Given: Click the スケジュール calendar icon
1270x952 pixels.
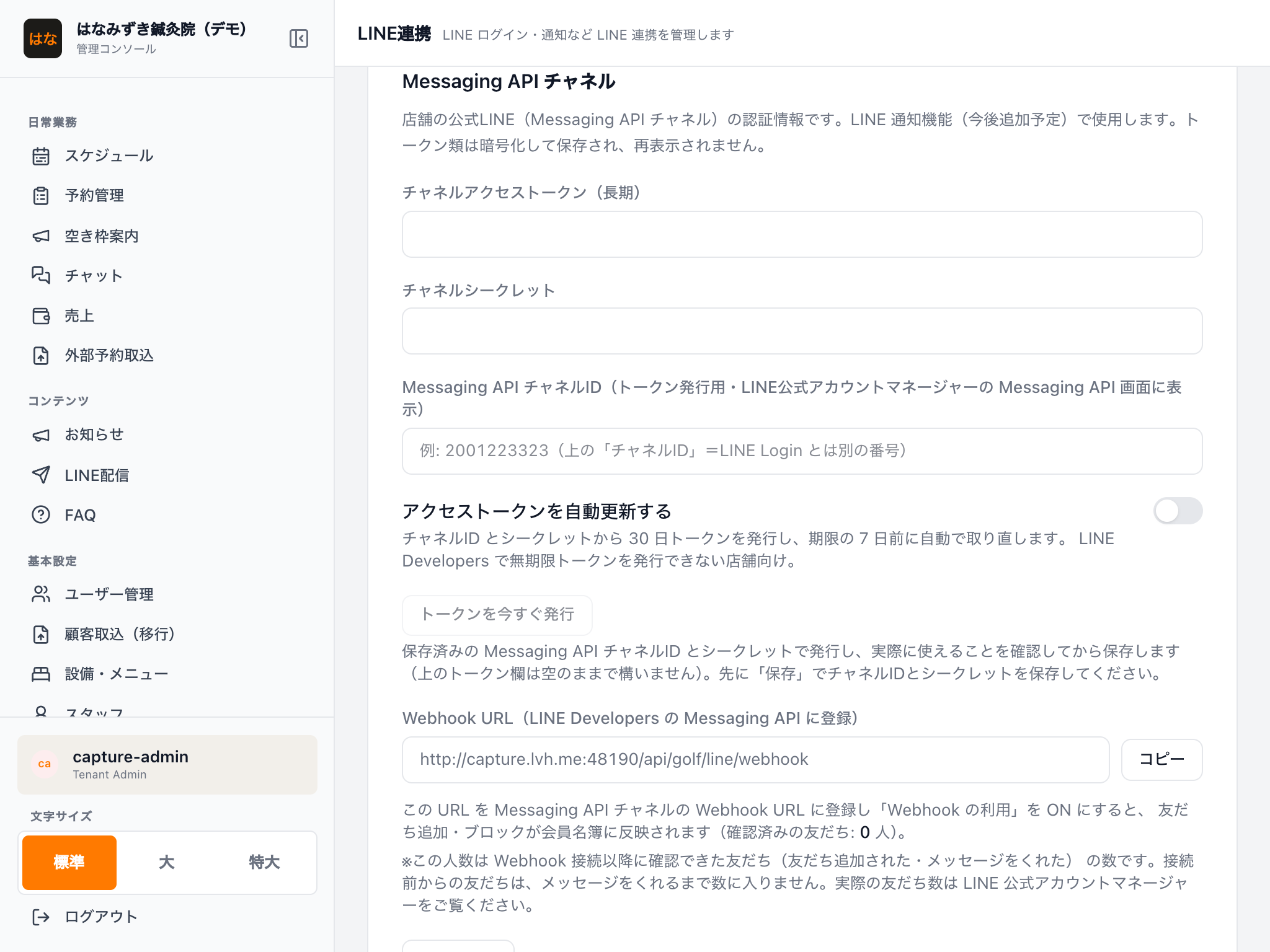Looking at the screenshot, I should coord(41,156).
